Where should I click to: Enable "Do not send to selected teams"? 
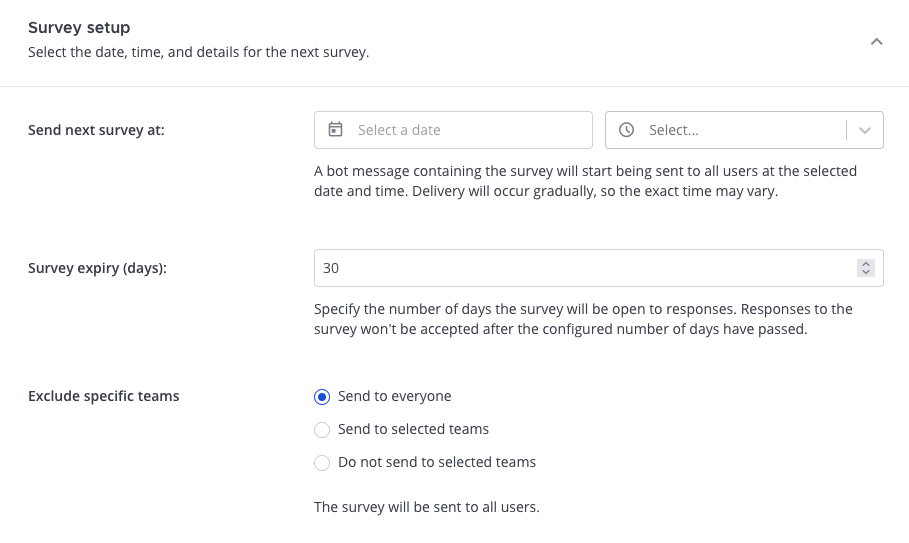[x=322, y=463]
